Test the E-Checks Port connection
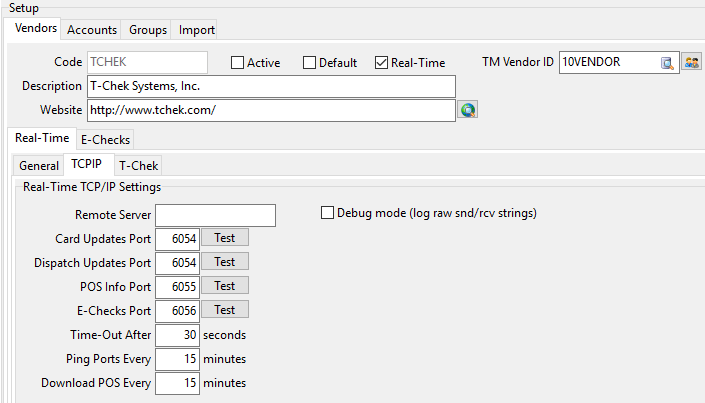This screenshot has width=705, height=403. point(225,310)
